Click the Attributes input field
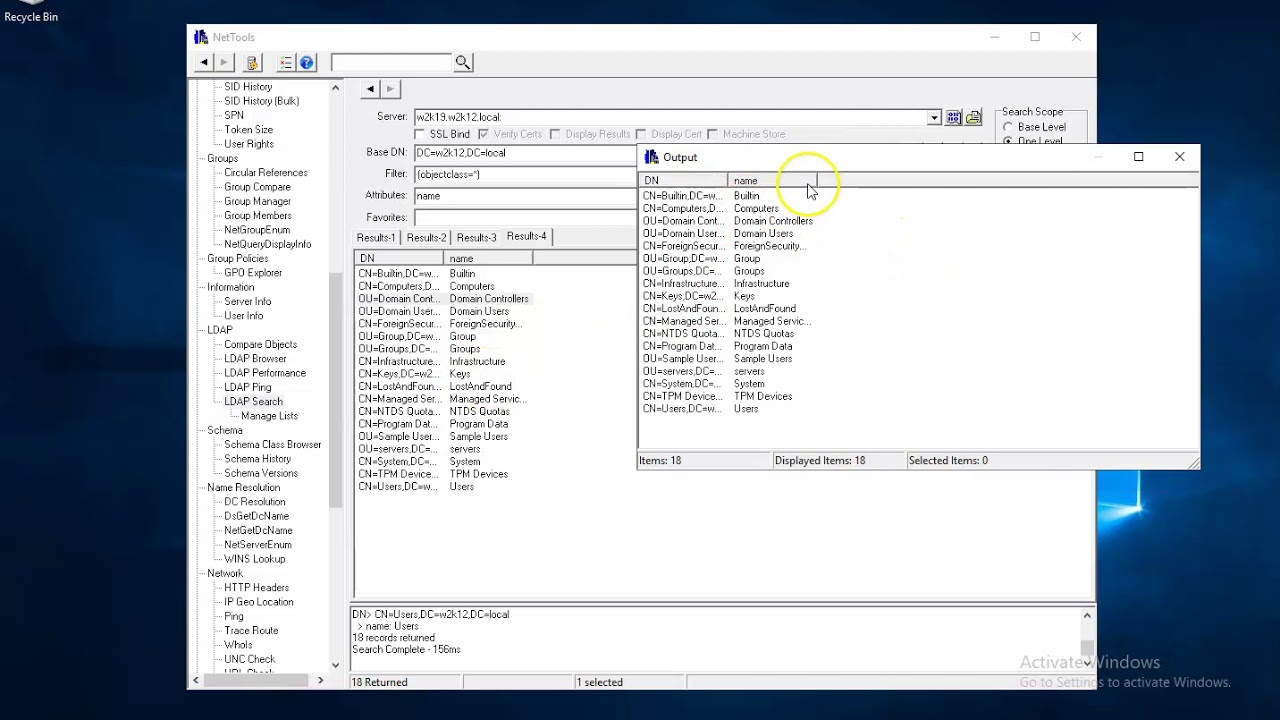Image resolution: width=1280 pixels, height=720 pixels. (x=524, y=196)
